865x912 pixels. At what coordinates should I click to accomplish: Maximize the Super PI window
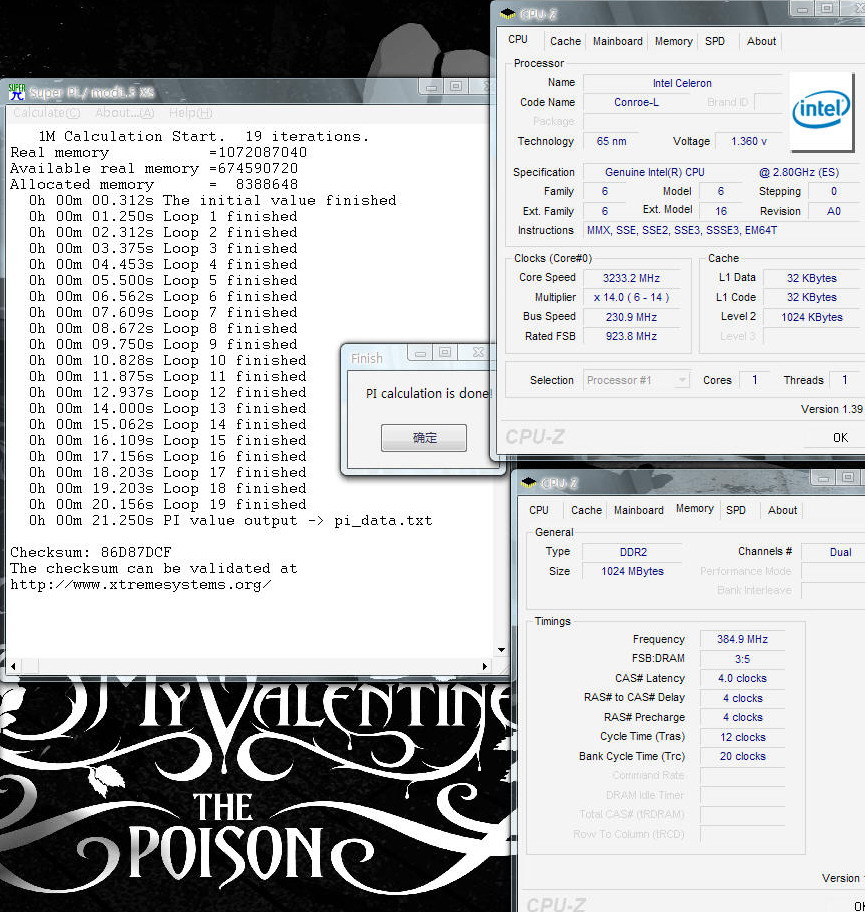tap(456, 86)
